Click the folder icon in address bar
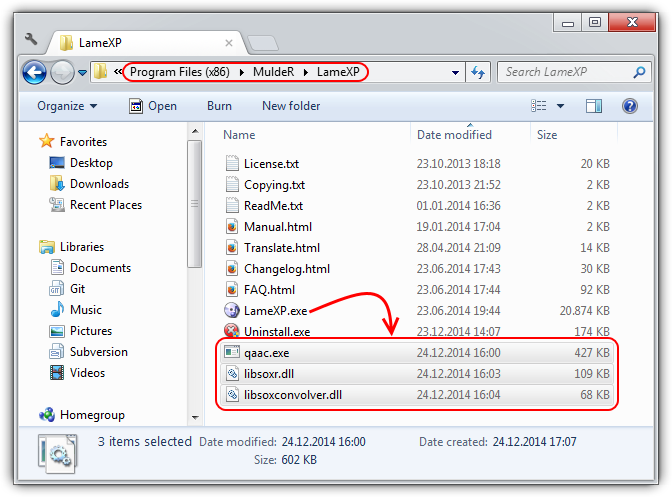This screenshot has height=497, width=672. pos(100,72)
